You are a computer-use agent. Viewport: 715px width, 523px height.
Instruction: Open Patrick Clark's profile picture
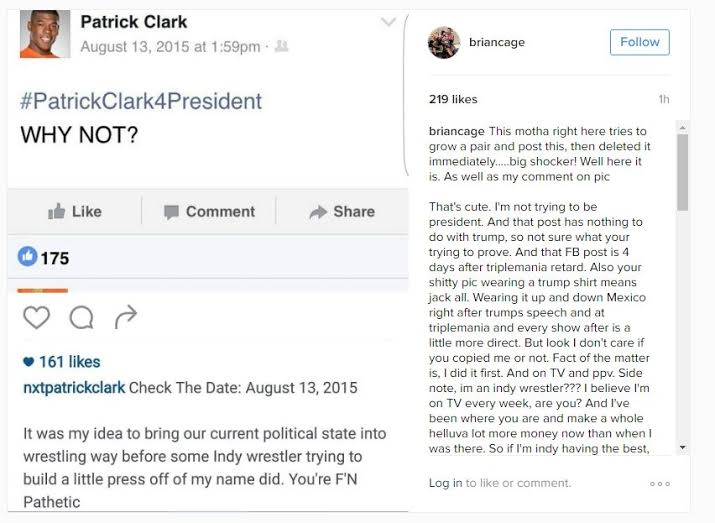tap(45, 34)
